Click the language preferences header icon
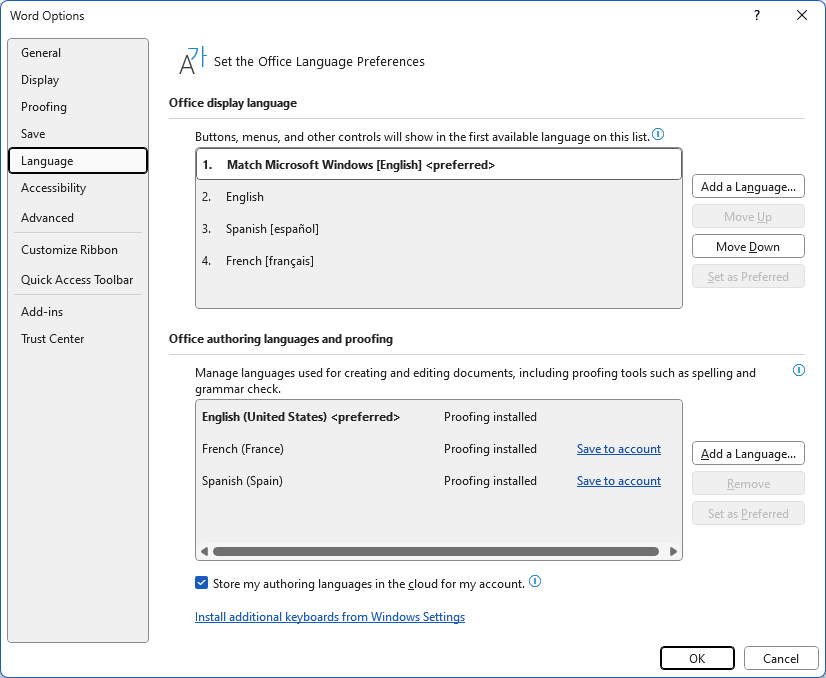826x678 pixels. pos(193,61)
